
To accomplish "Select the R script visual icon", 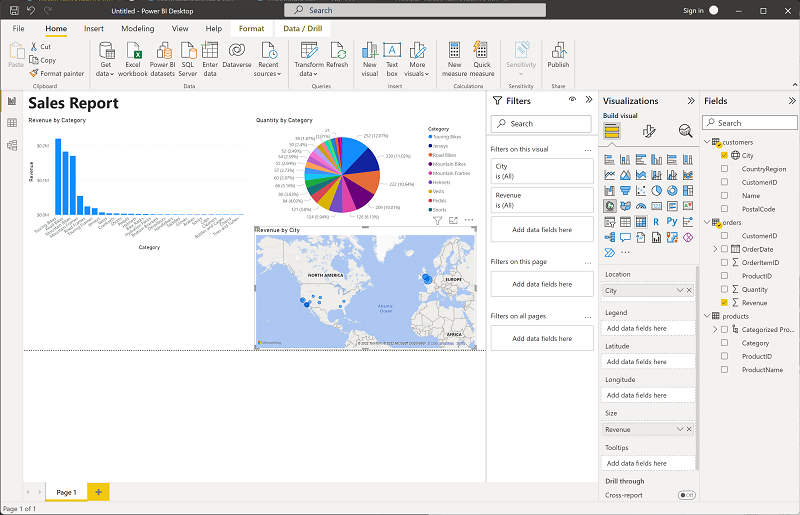I will (656, 222).
